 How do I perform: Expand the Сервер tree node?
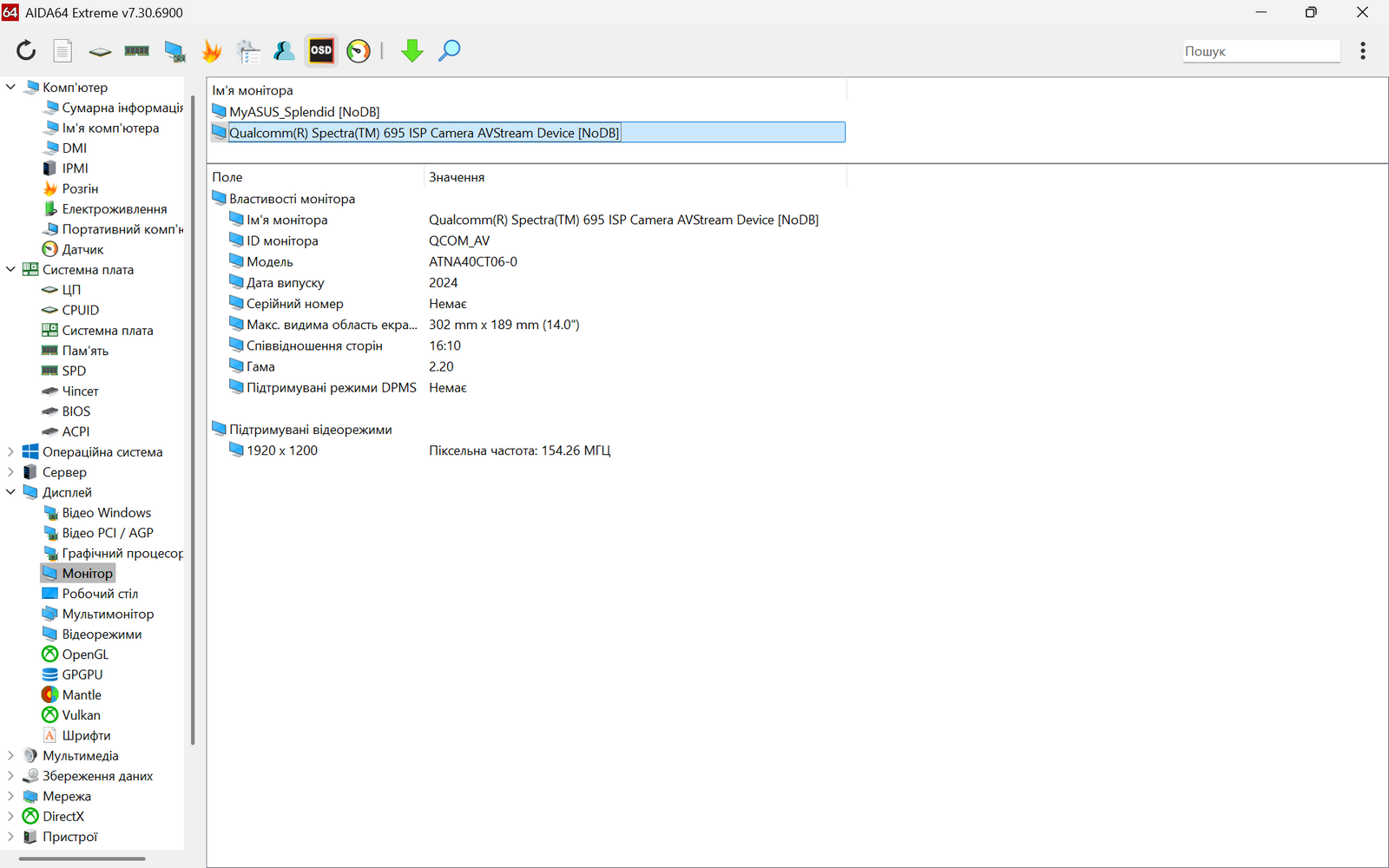(x=10, y=472)
